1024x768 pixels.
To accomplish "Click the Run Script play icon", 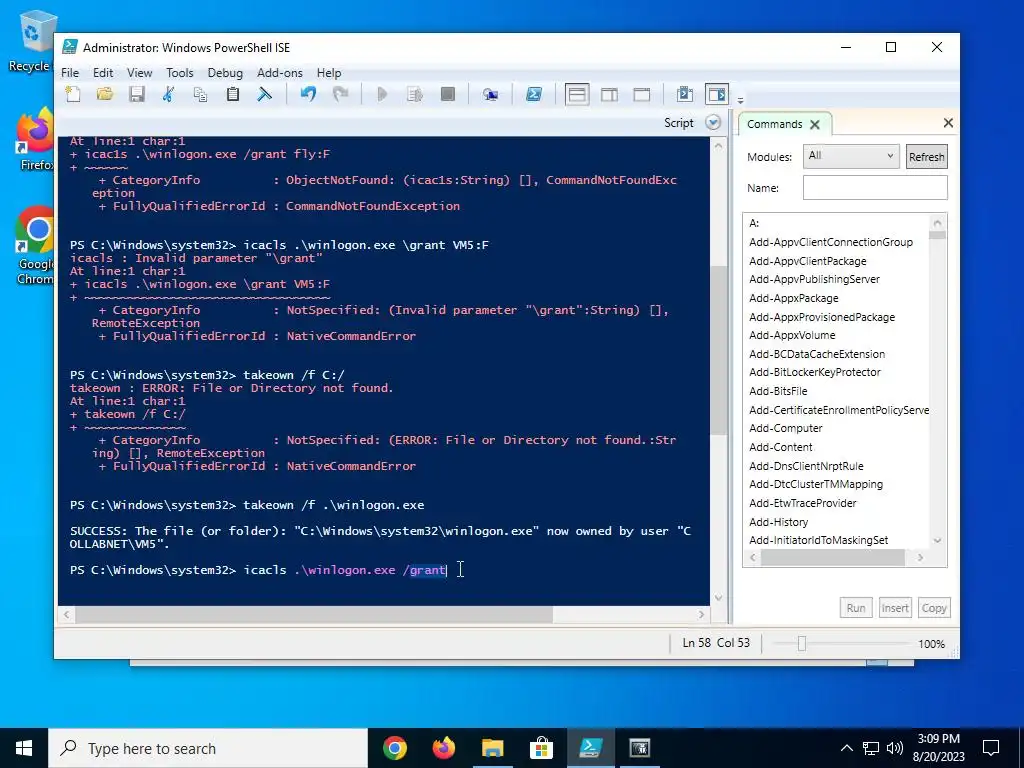I will (383, 94).
